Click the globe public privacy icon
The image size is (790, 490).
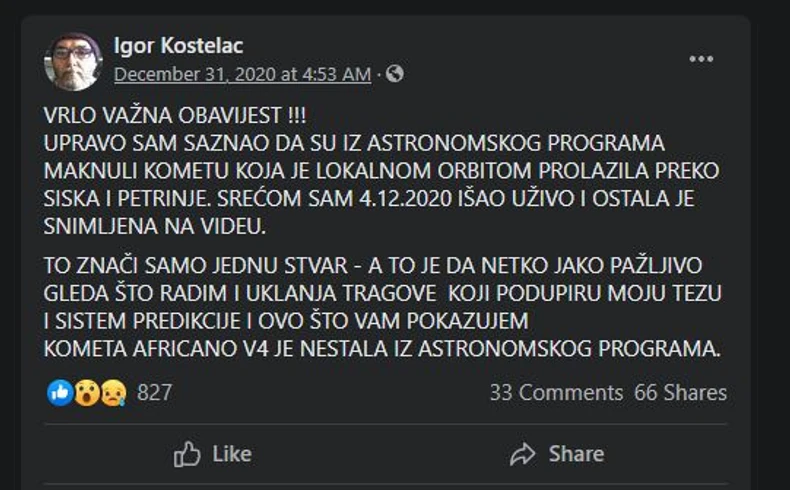coord(395,74)
